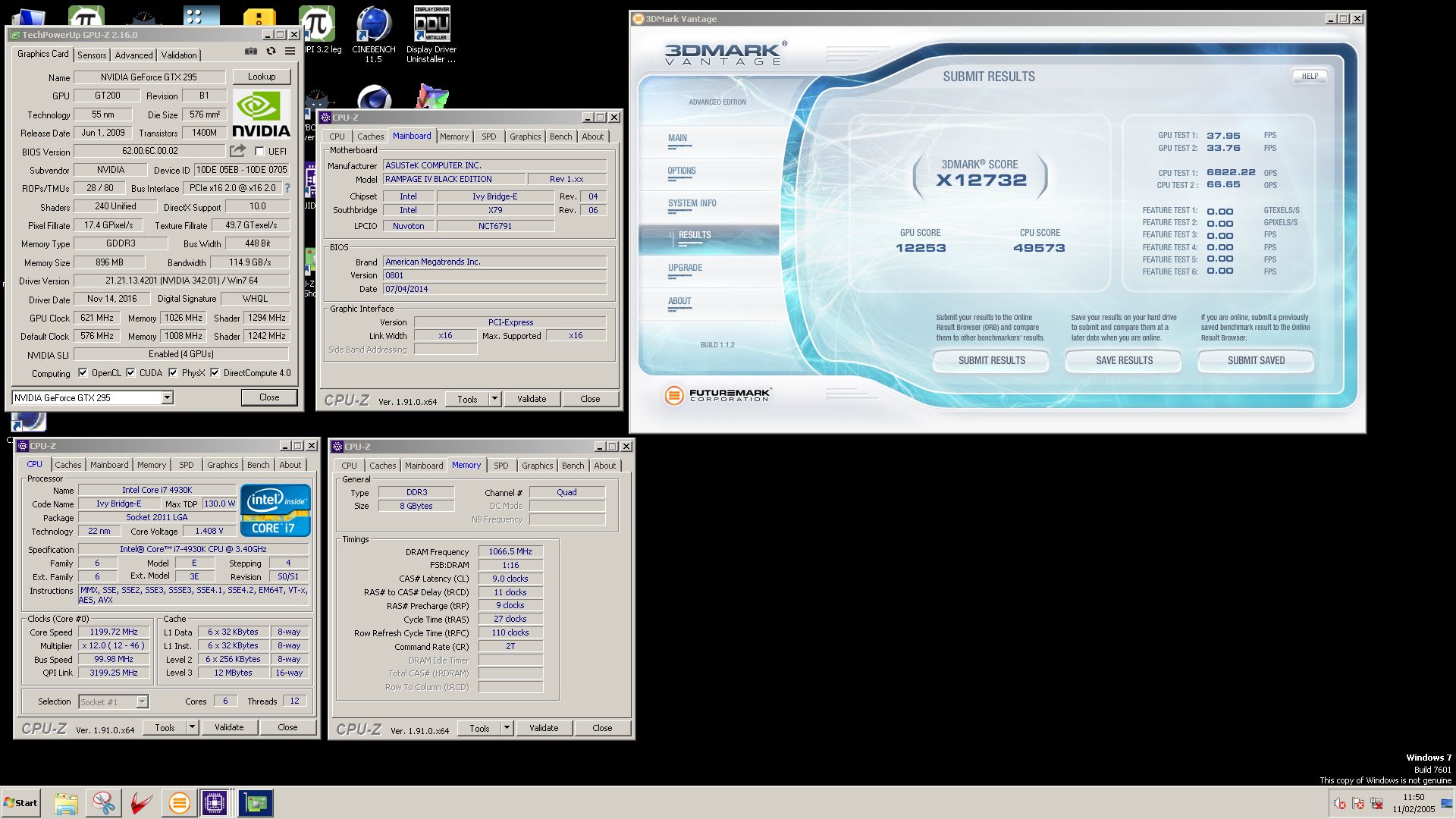Expand the Tools arrow in CPU-Z CPU window
This screenshot has width=1456, height=819.
click(x=192, y=727)
